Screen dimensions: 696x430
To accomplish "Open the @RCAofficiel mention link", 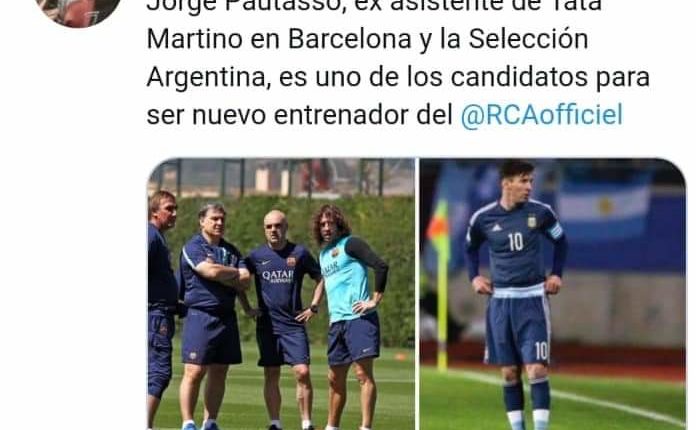I will 542,115.
